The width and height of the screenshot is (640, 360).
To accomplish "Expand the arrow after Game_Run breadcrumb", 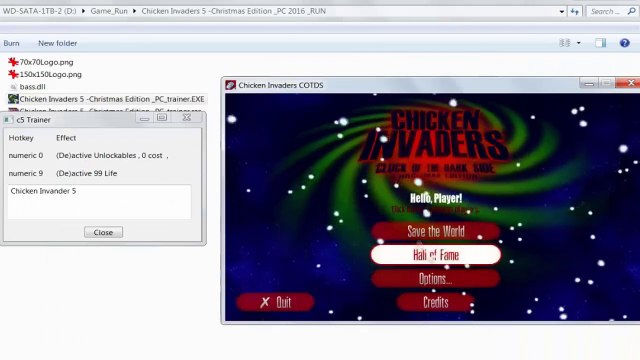I will (x=134, y=11).
